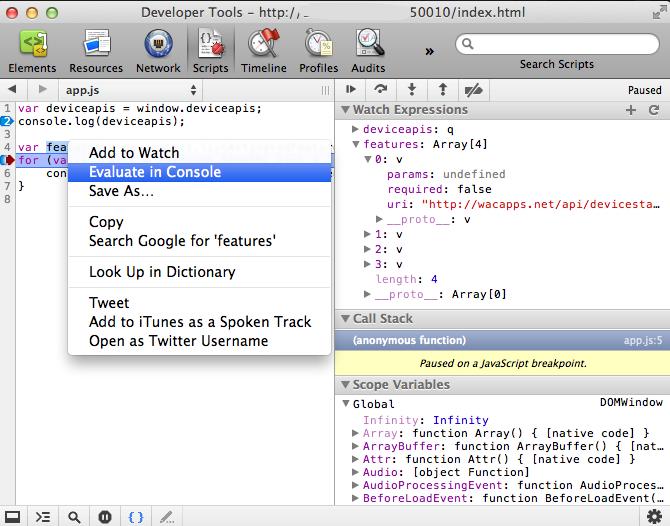670x526 pixels.
Task: Toggle pretty print braces button
Action: (x=136, y=517)
